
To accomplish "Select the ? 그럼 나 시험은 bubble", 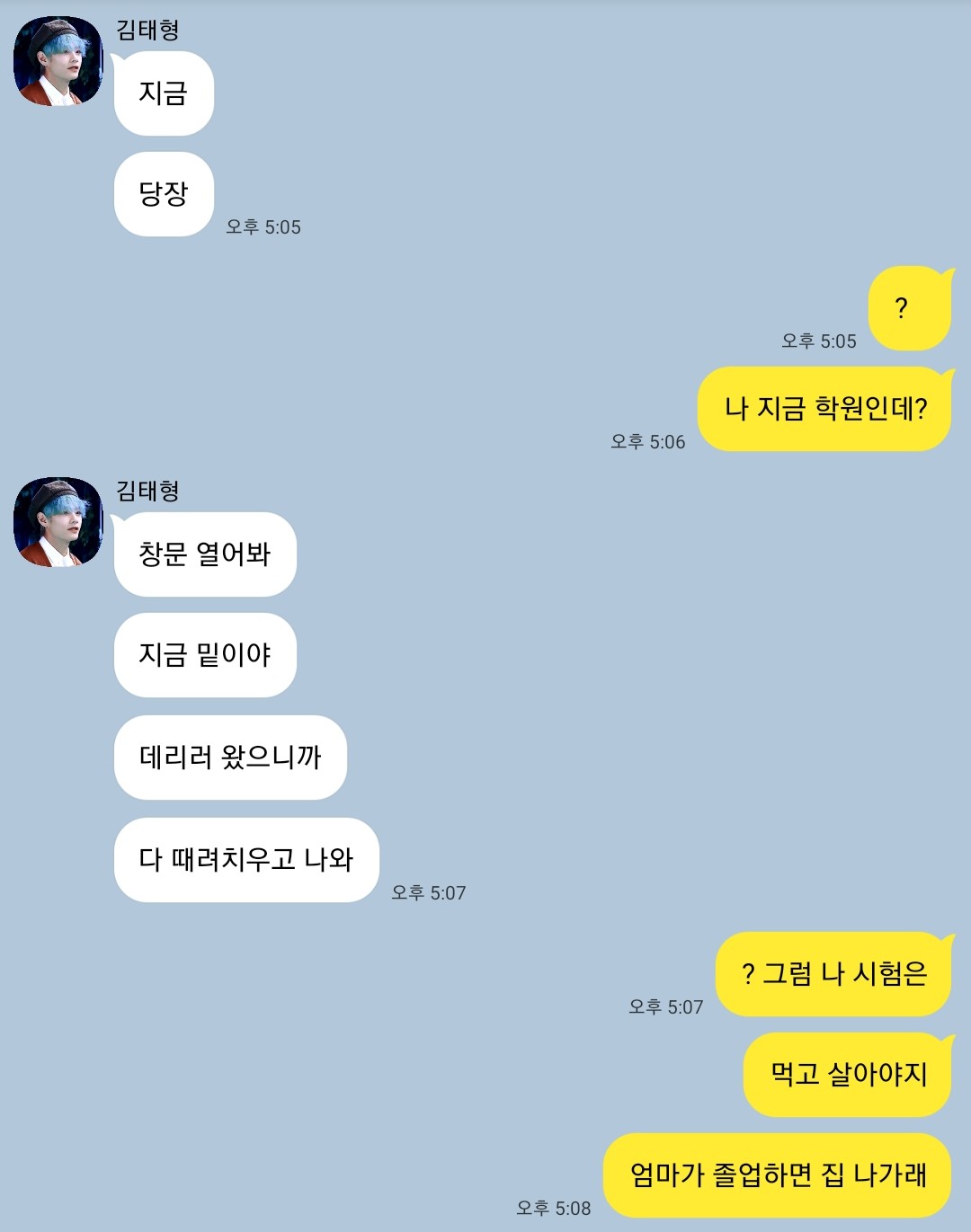I will 833,974.
